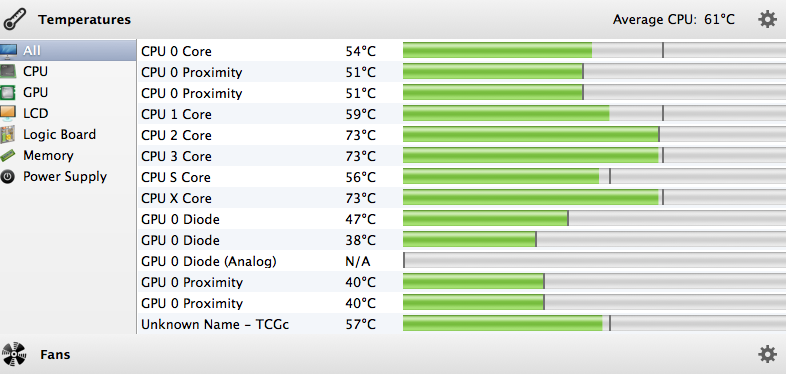The width and height of the screenshot is (786, 375).
Task: Click the 59°C value for CPU 1 Core
Action: coord(360,114)
